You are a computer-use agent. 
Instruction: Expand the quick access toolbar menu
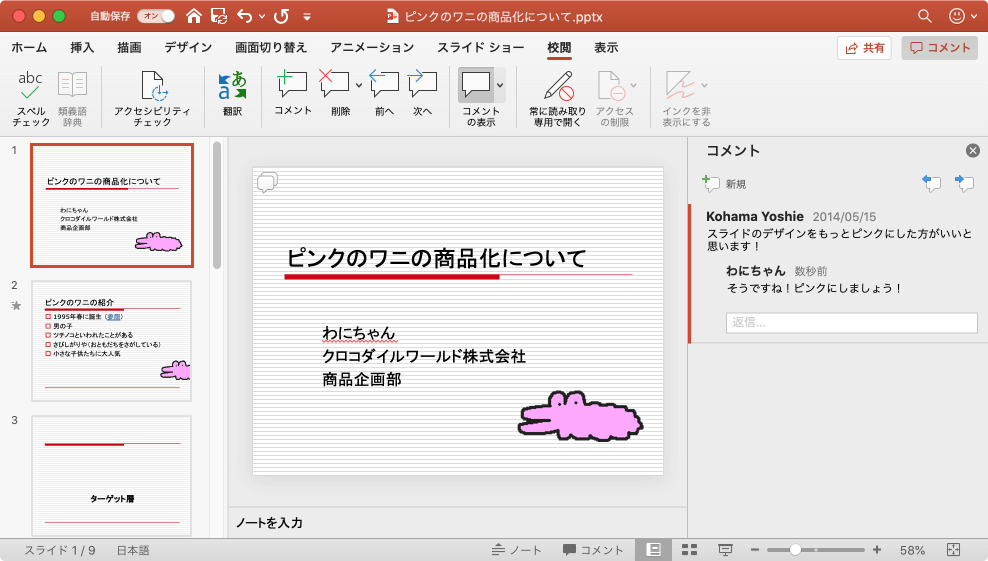click(307, 17)
